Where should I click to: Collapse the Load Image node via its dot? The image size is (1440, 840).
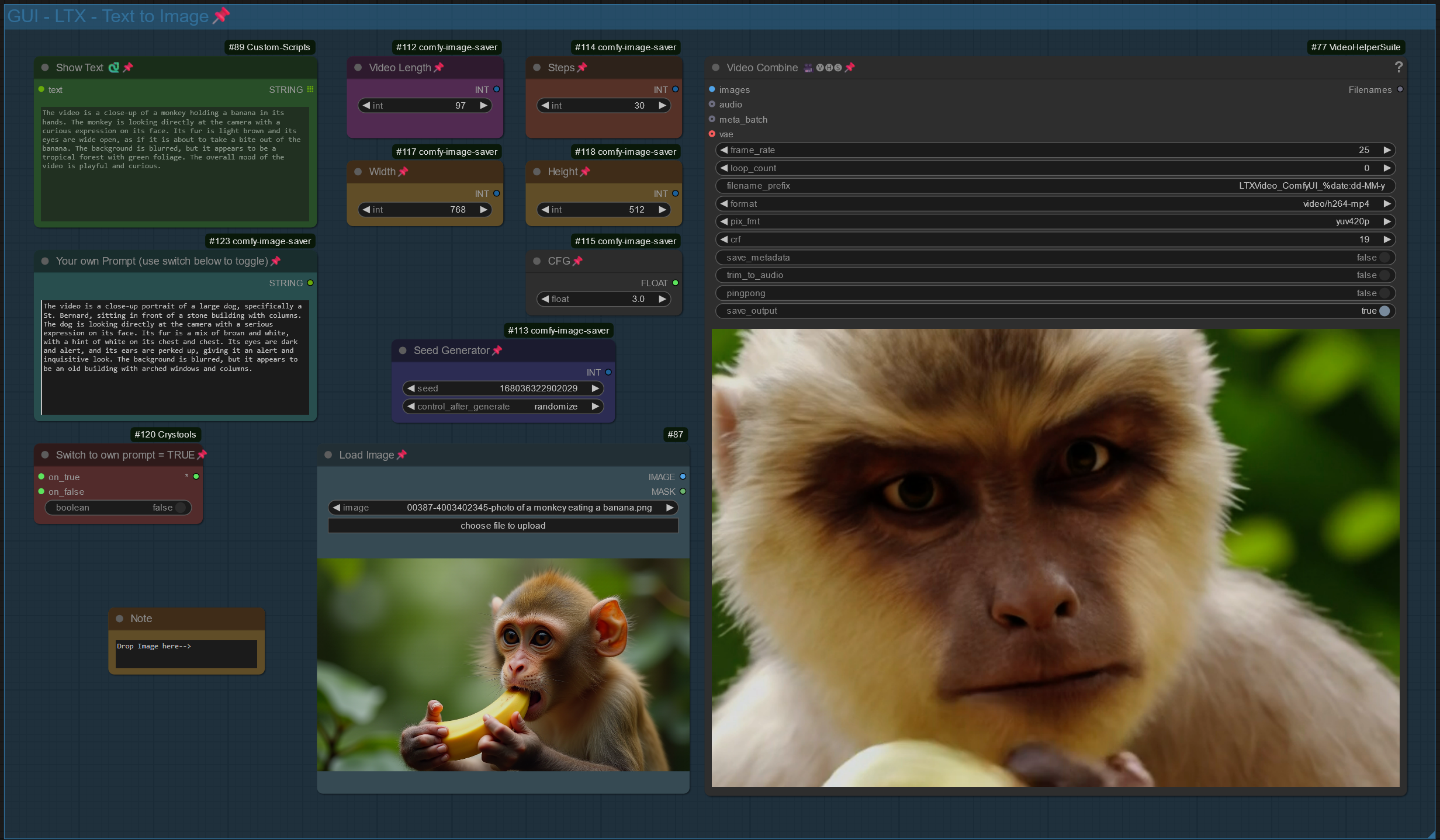328,455
